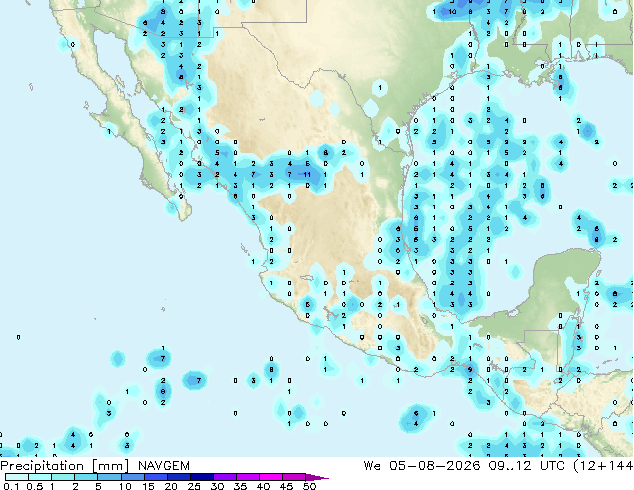634x490 pixels.
Task: Click the legend label '40'
Action: (x=263, y=486)
